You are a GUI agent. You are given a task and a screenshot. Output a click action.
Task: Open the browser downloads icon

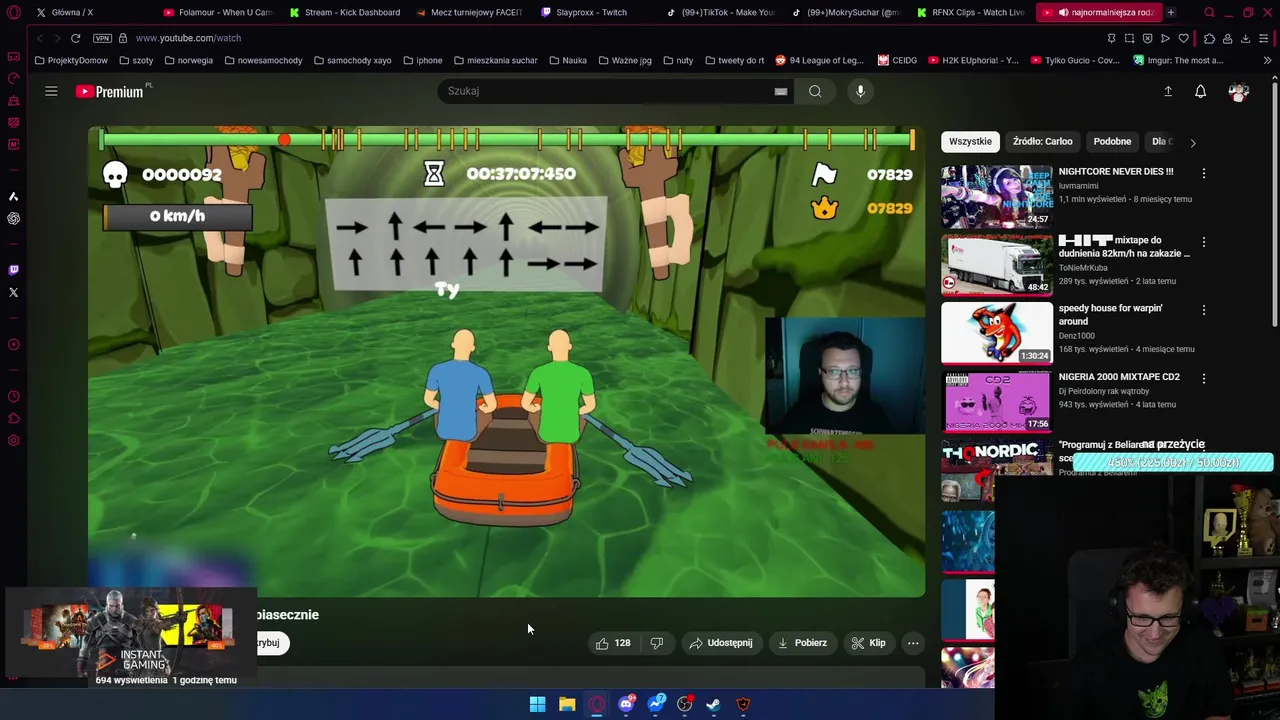[1246, 38]
